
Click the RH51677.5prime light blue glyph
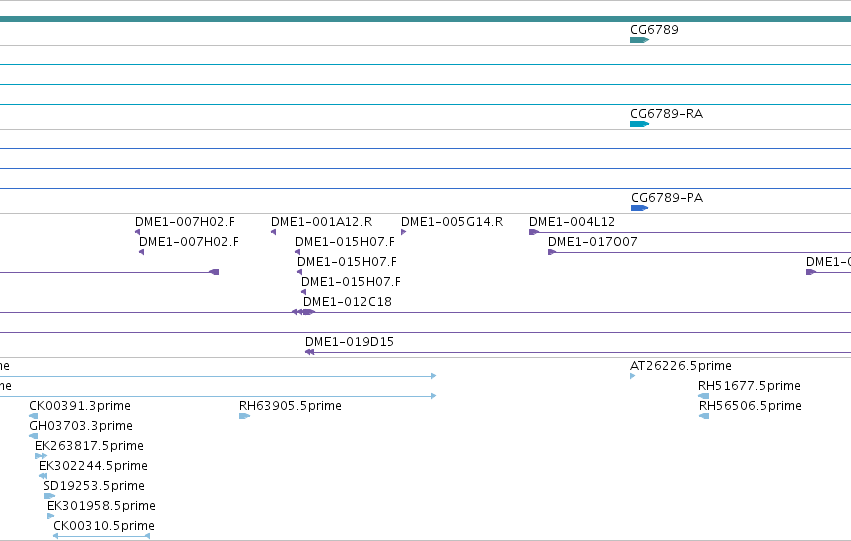tap(703, 396)
